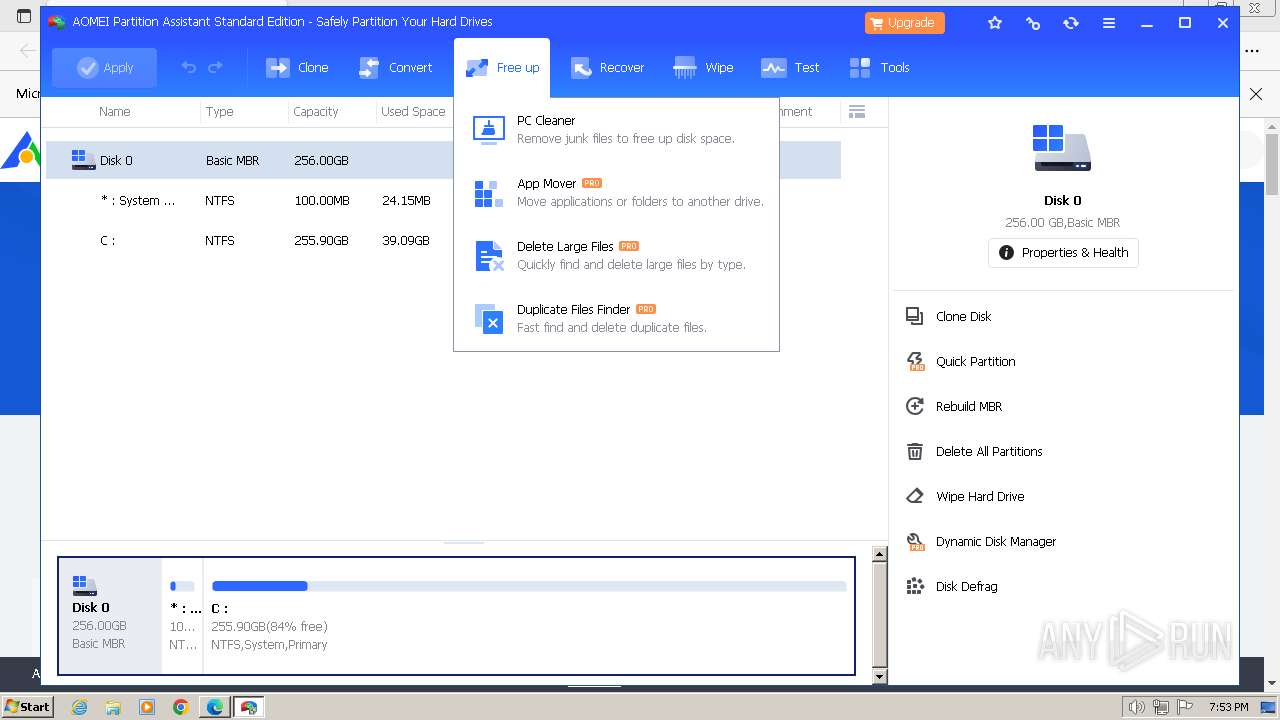1280x720 pixels.
Task: Click Delete All Partitions option
Action: coord(989,451)
